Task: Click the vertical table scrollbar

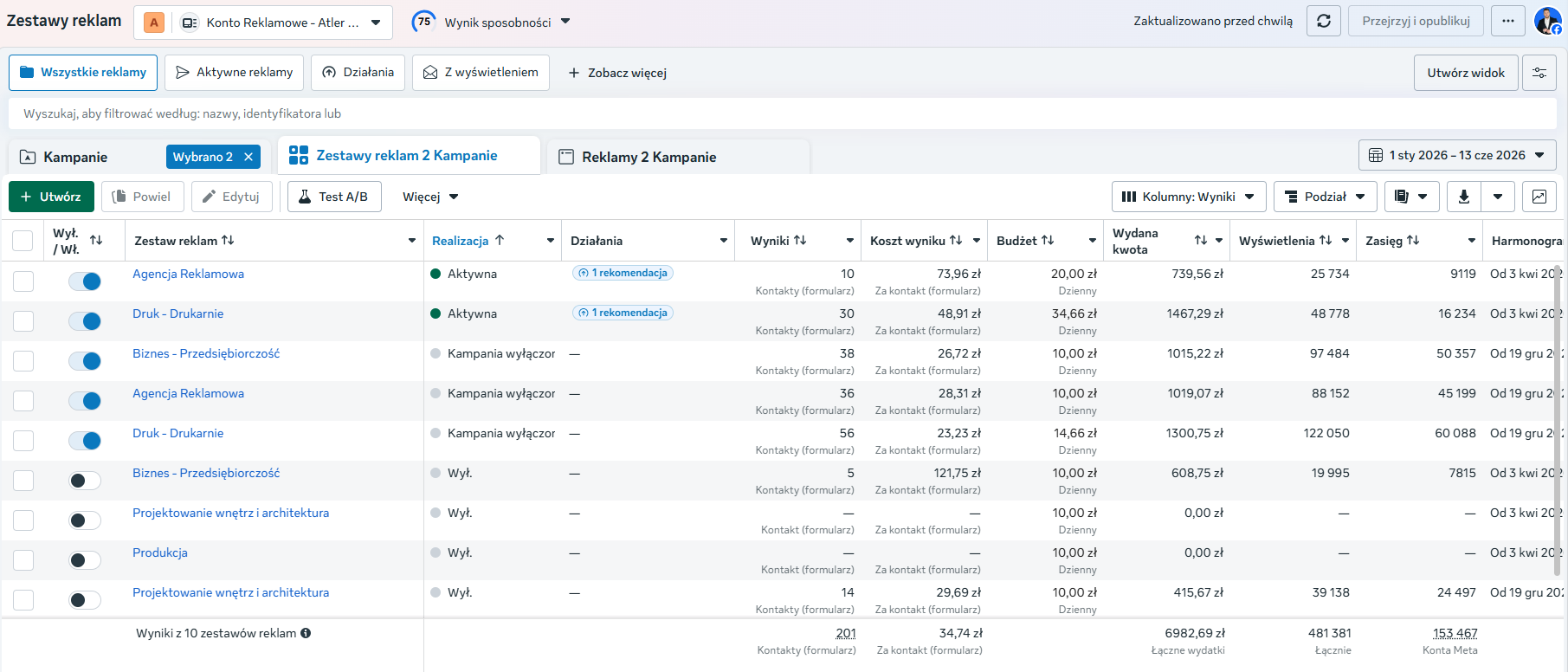Action: click(x=1558, y=420)
